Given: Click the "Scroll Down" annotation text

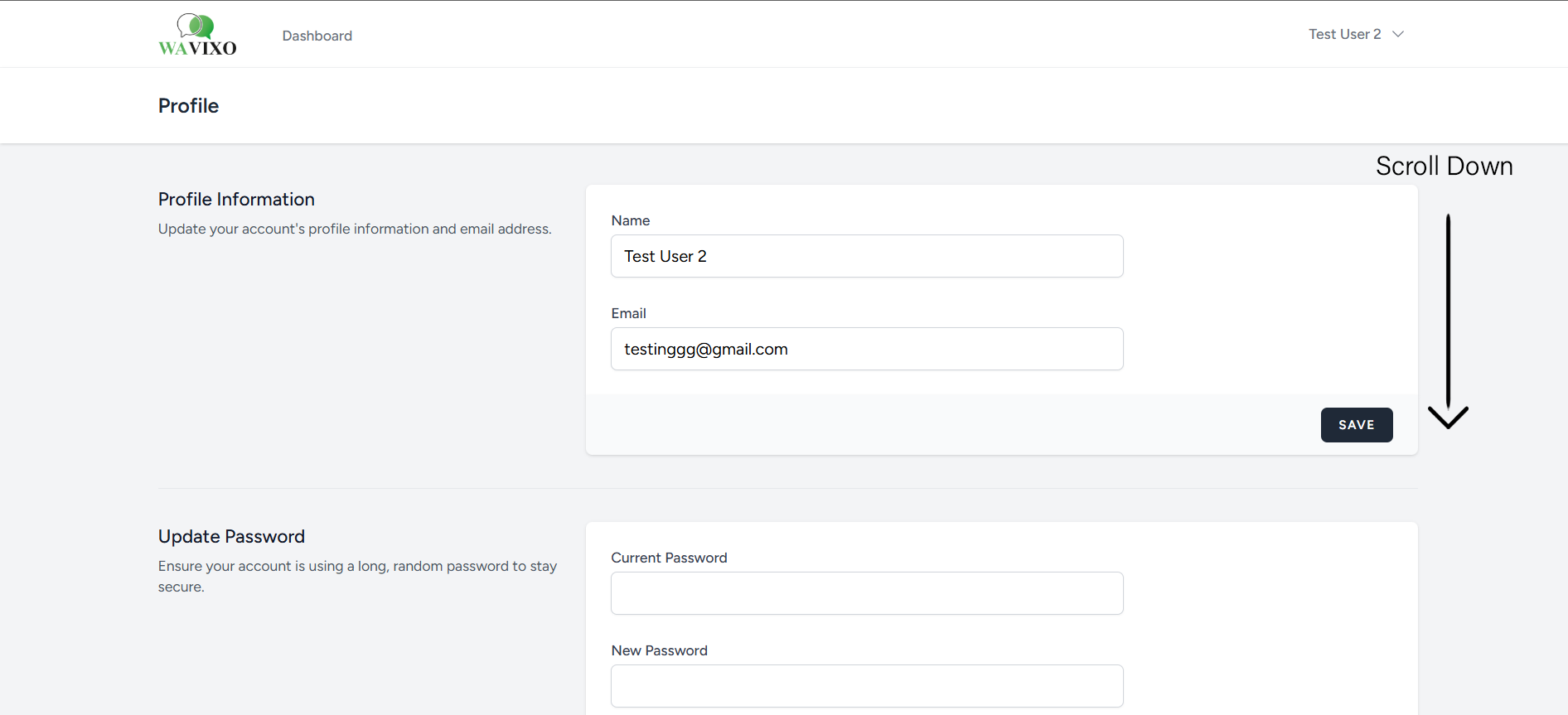Looking at the screenshot, I should [x=1444, y=166].
